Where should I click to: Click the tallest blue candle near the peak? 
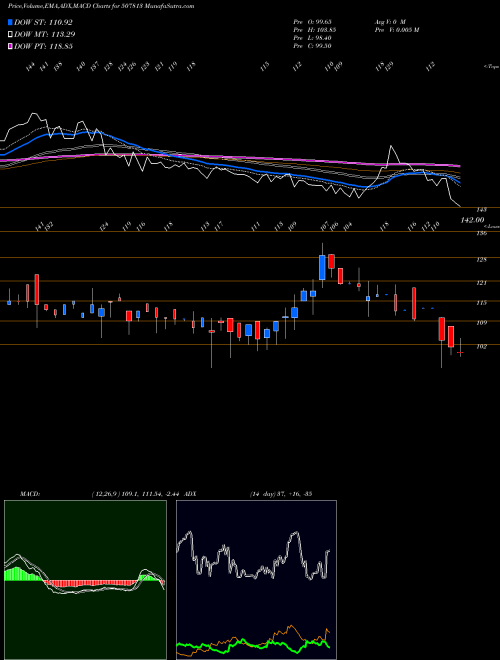(x=322, y=267)
